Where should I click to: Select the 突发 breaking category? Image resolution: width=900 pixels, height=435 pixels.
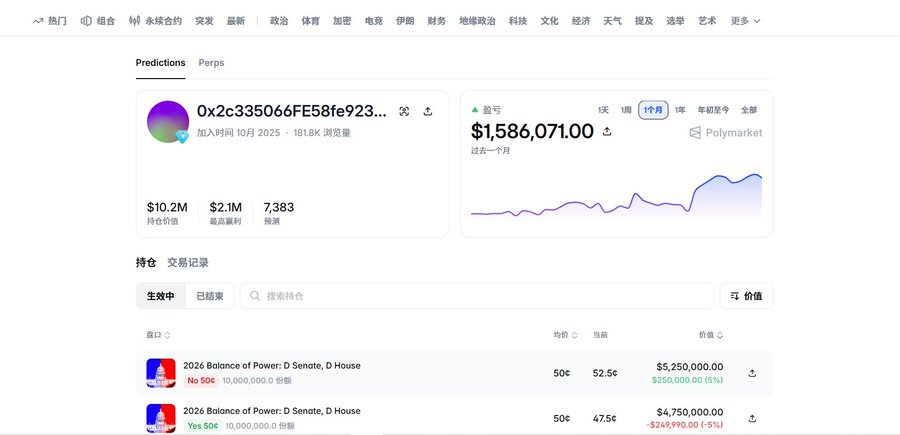point(204,21)
